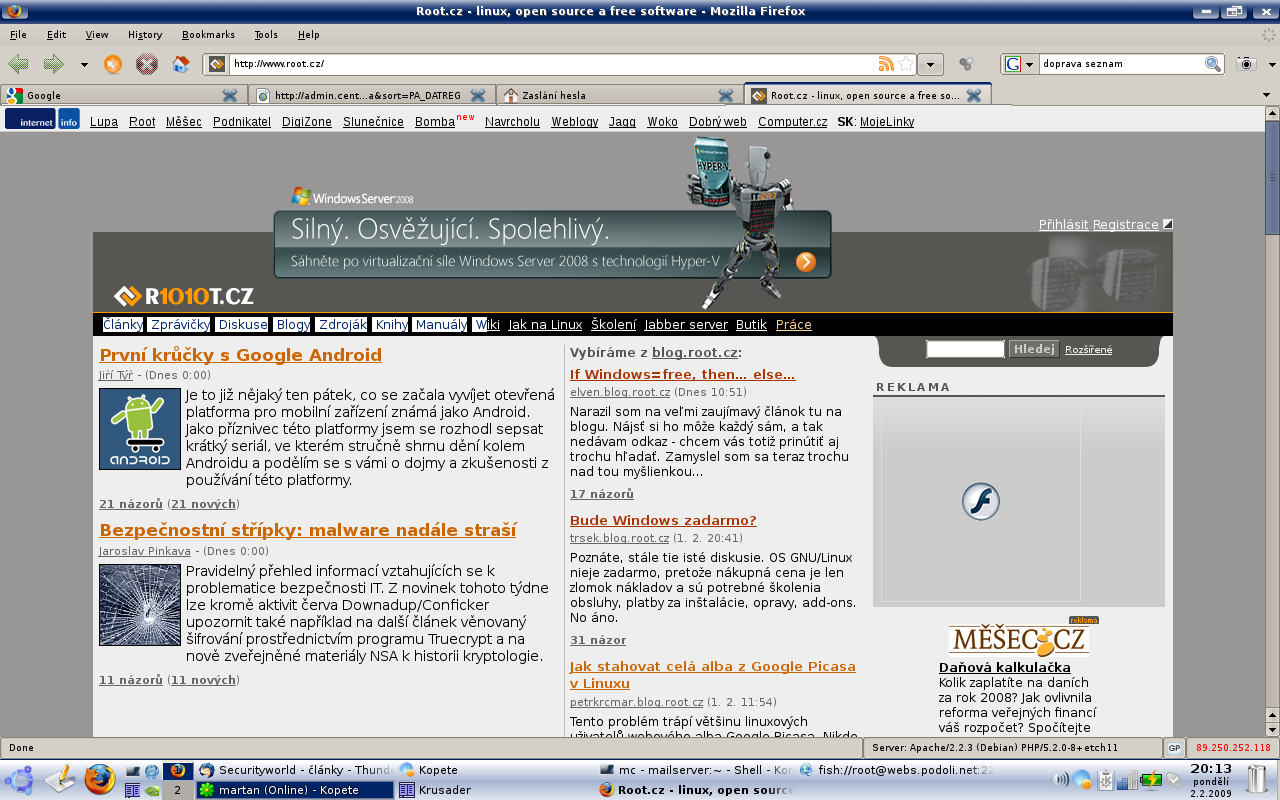This screenshot has height=800, width=1280.
Task: Click the red Stop loading icon
Action: [x=147, y=64]
